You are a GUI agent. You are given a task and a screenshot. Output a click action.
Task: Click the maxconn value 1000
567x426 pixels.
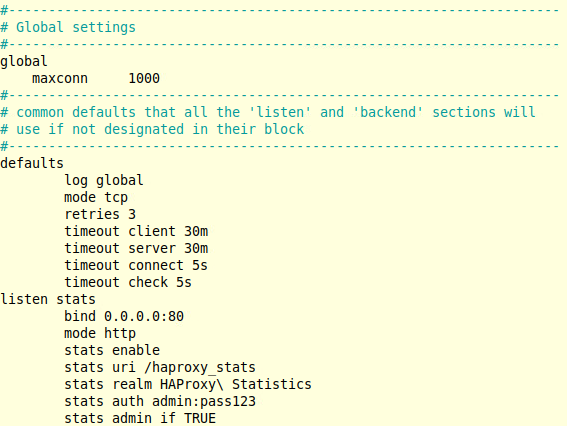click(144, 78)
